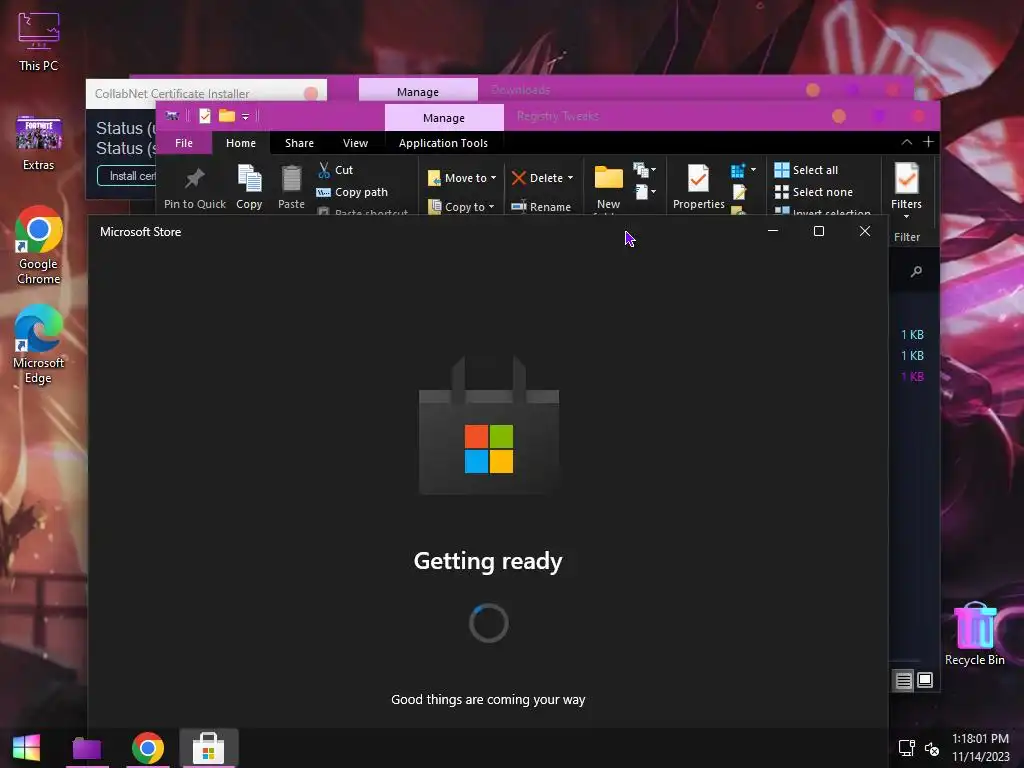This screenshot has width=1024, height=768.
Task: Switch Explorer to details list view
Action: pyautogui.click(x=903, y=680)
